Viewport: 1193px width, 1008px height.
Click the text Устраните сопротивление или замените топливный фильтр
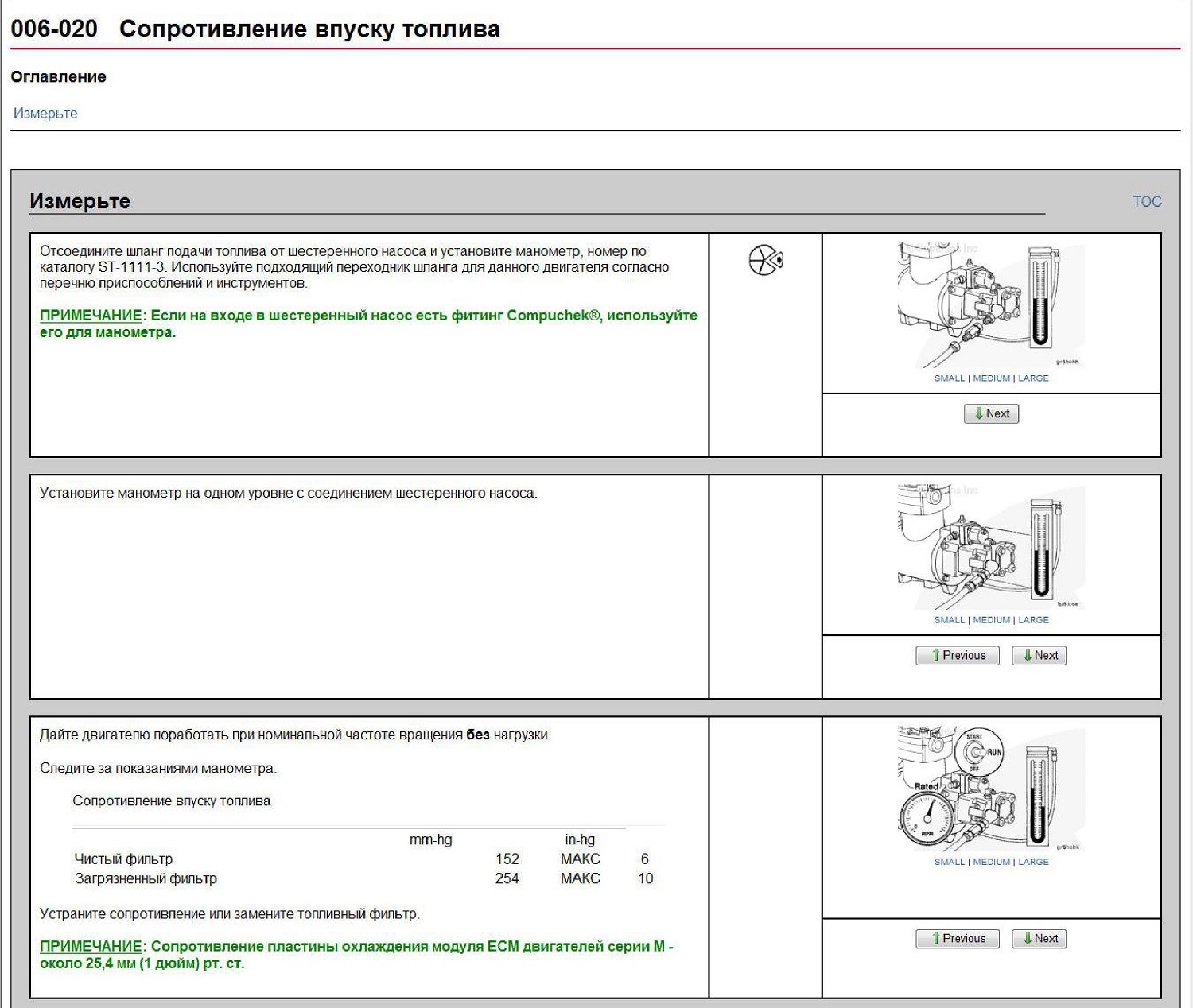[x=230, y=914]
